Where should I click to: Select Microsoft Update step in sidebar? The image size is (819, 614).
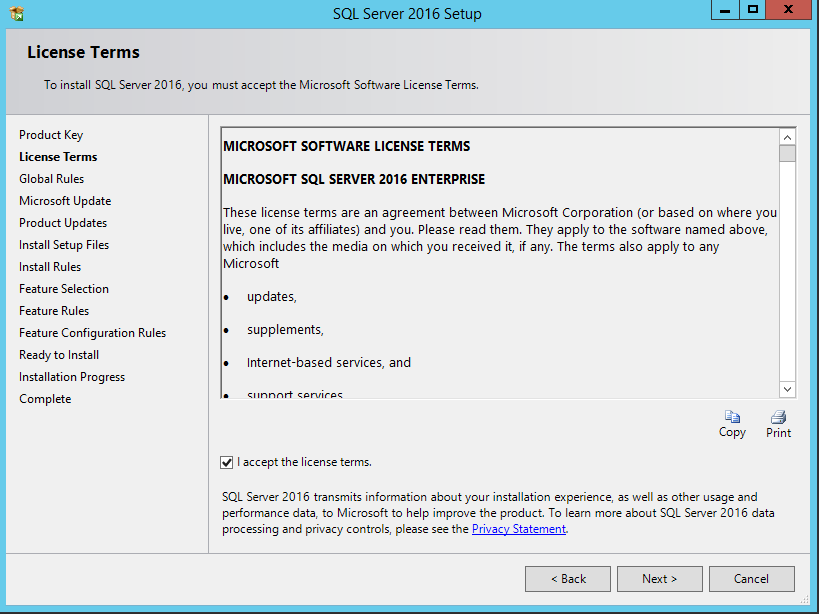click(x=65, y=200)
